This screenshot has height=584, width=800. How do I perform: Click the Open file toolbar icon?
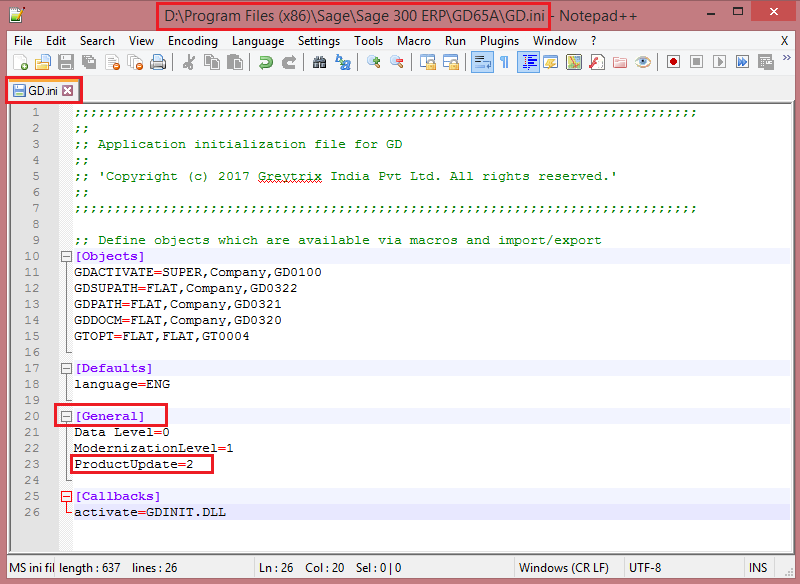point(43,62)
